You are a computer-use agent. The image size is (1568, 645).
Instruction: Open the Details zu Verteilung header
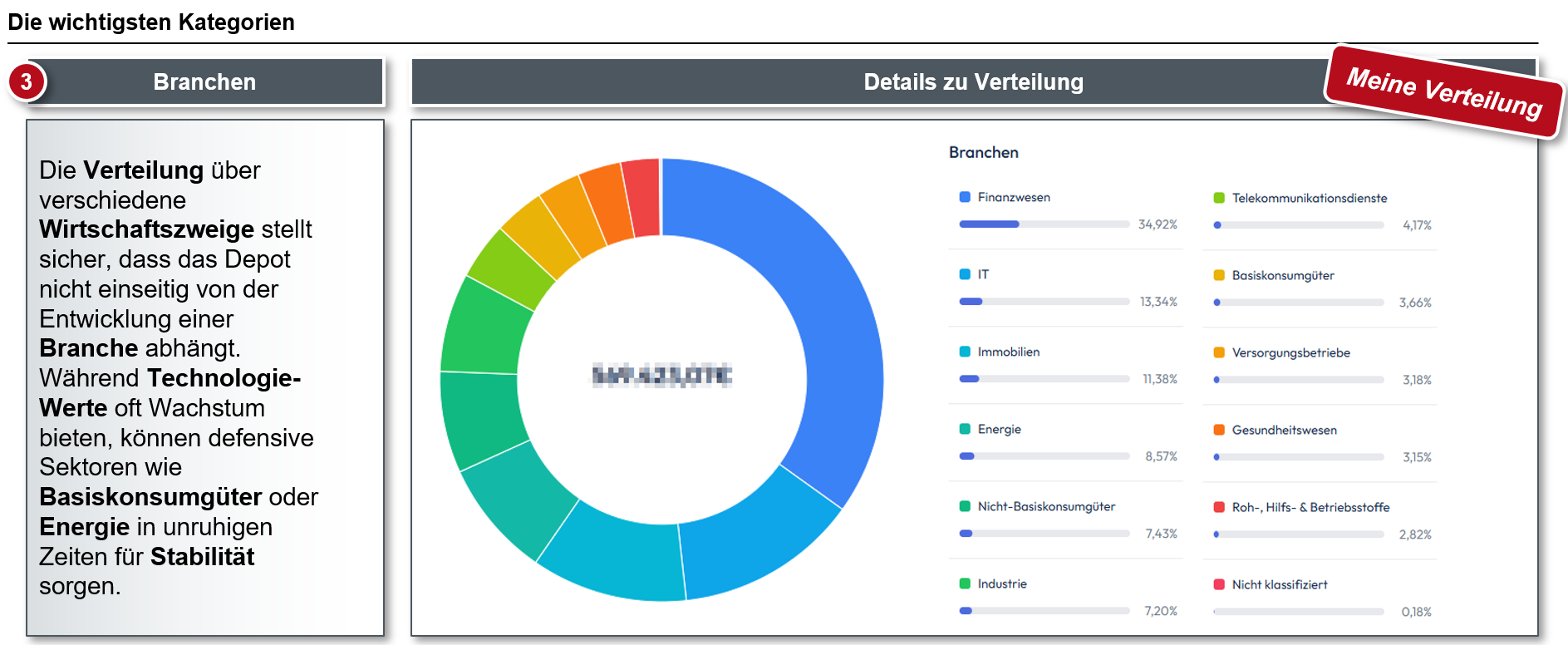click(972, 81)
